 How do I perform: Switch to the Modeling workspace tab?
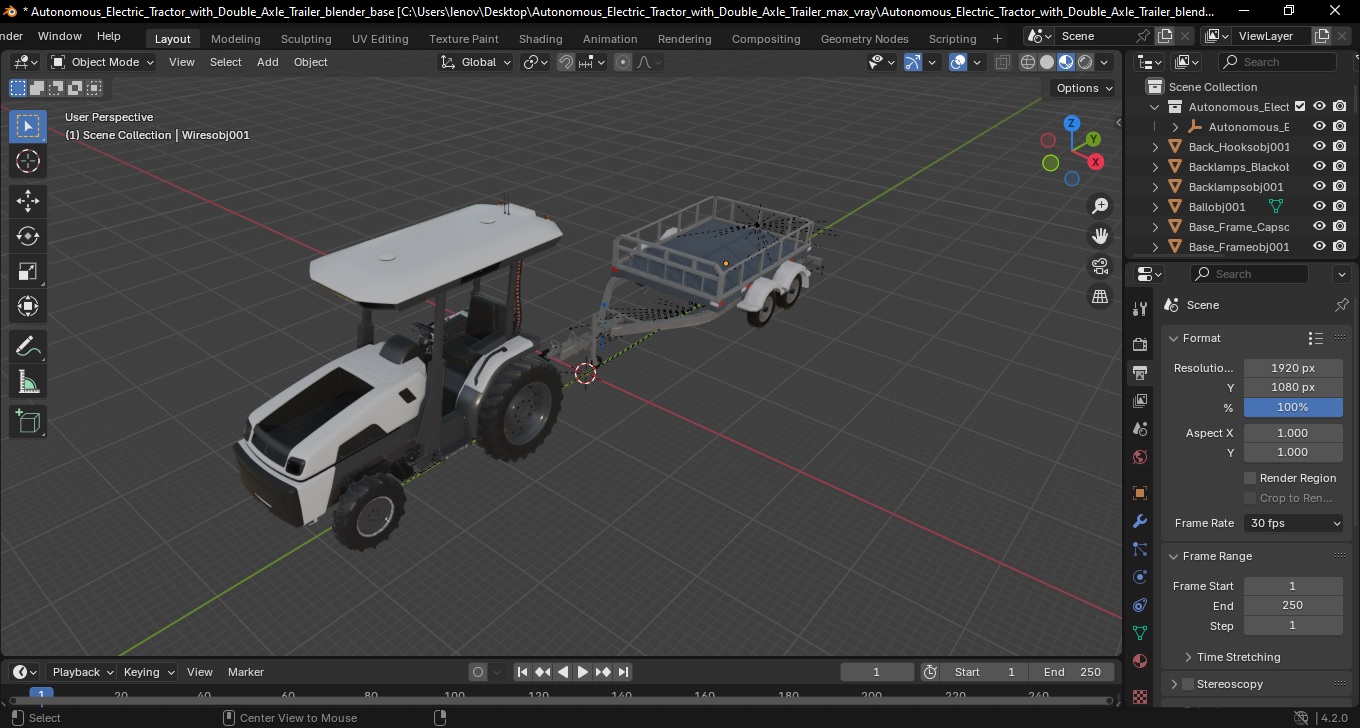[235, 39]
